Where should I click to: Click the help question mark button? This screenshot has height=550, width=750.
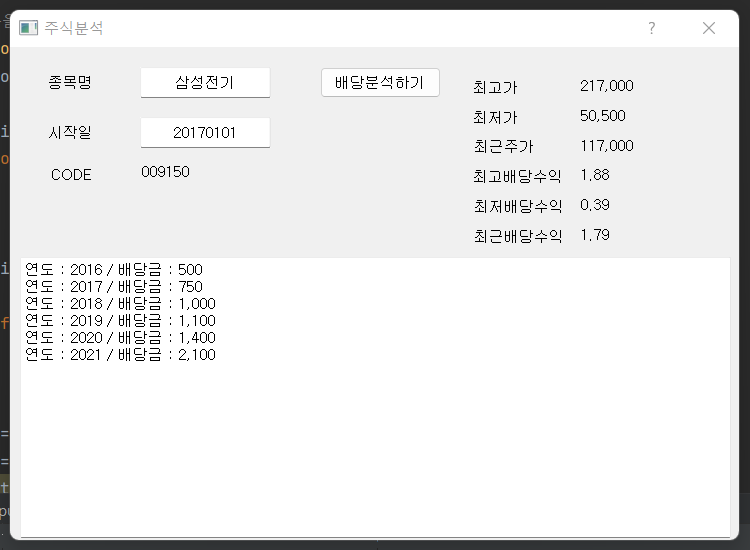(651, 28)
